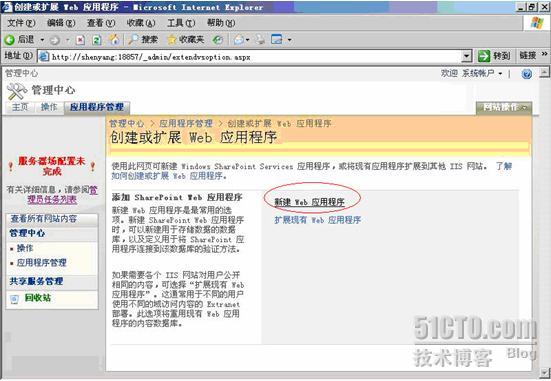
Task: Open the Edit (编辑) menu
Action: [x=61, y=23]
